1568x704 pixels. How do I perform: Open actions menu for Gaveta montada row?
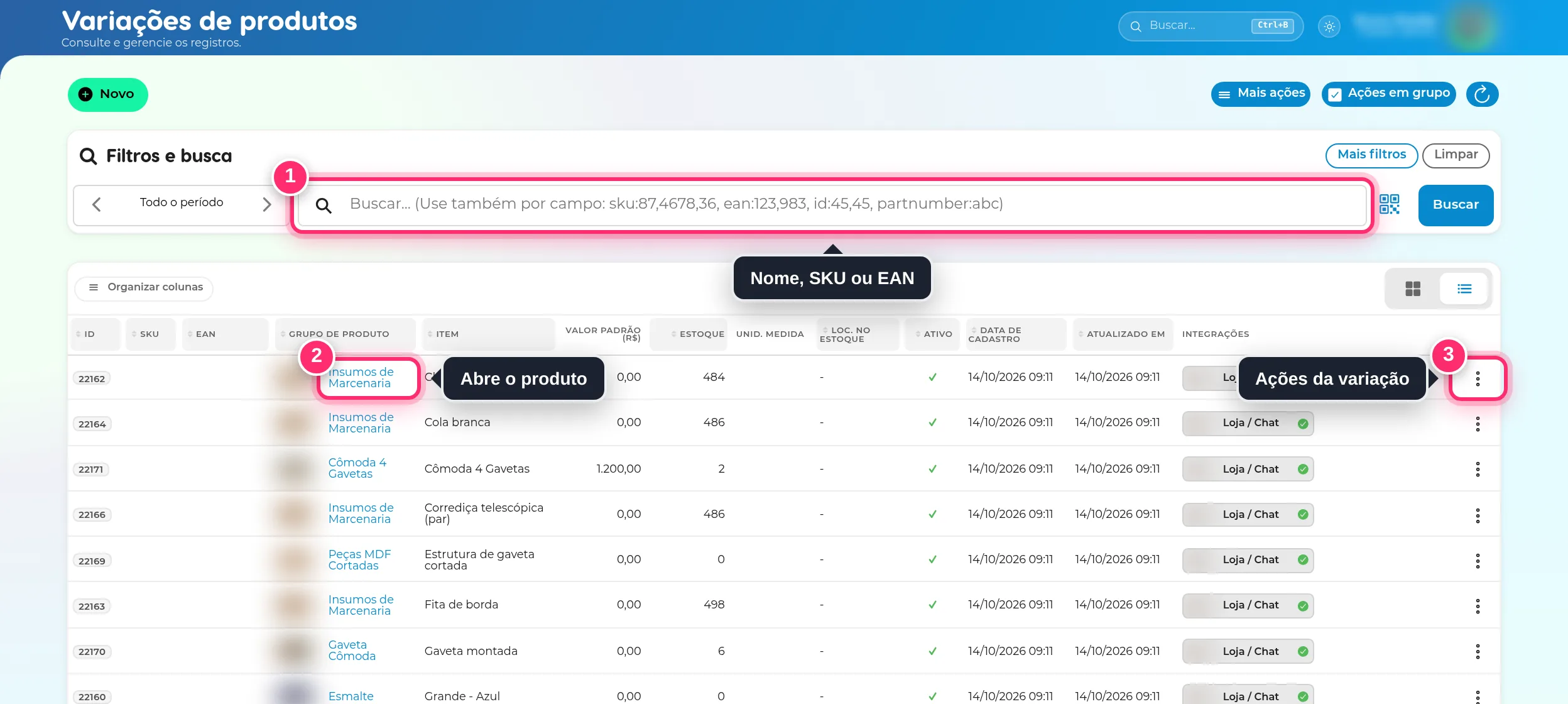[x=1478, y=651]
